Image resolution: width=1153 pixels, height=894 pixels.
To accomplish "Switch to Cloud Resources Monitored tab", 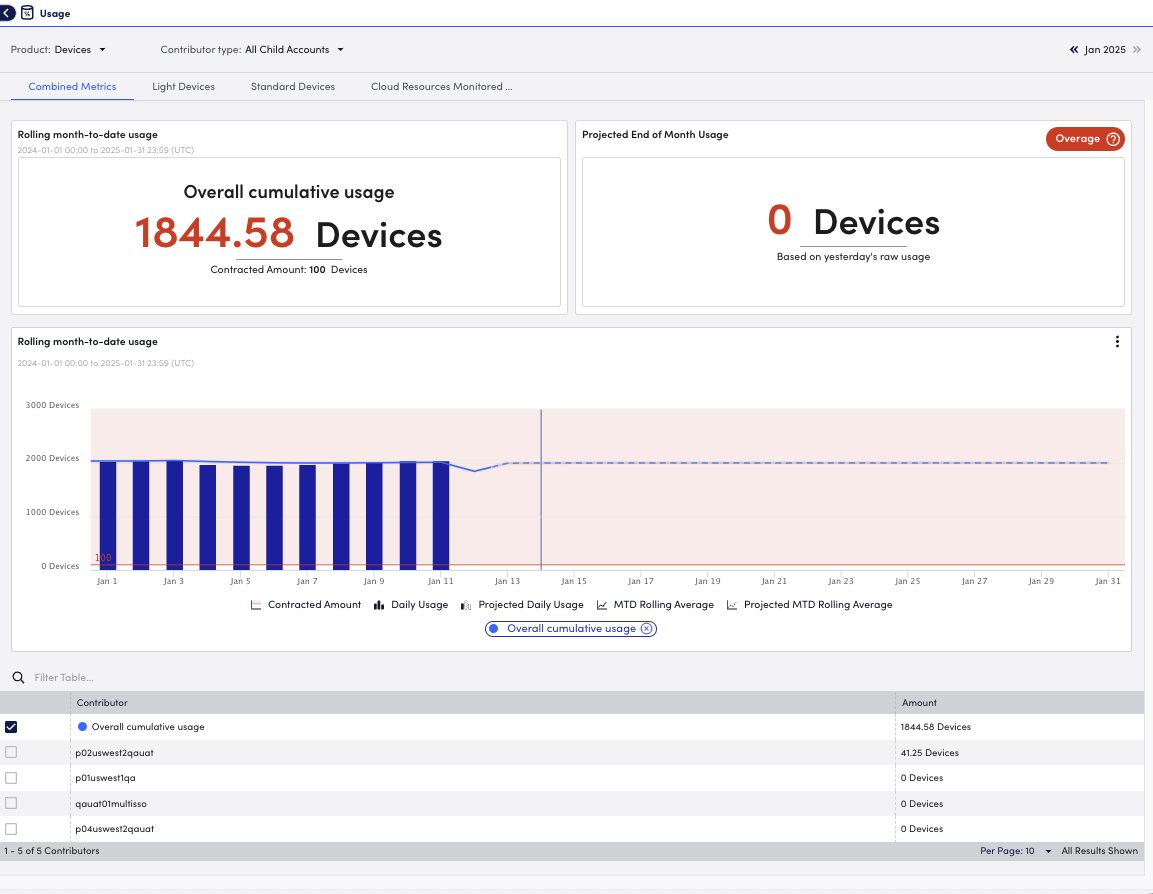I will coord(441,86).
